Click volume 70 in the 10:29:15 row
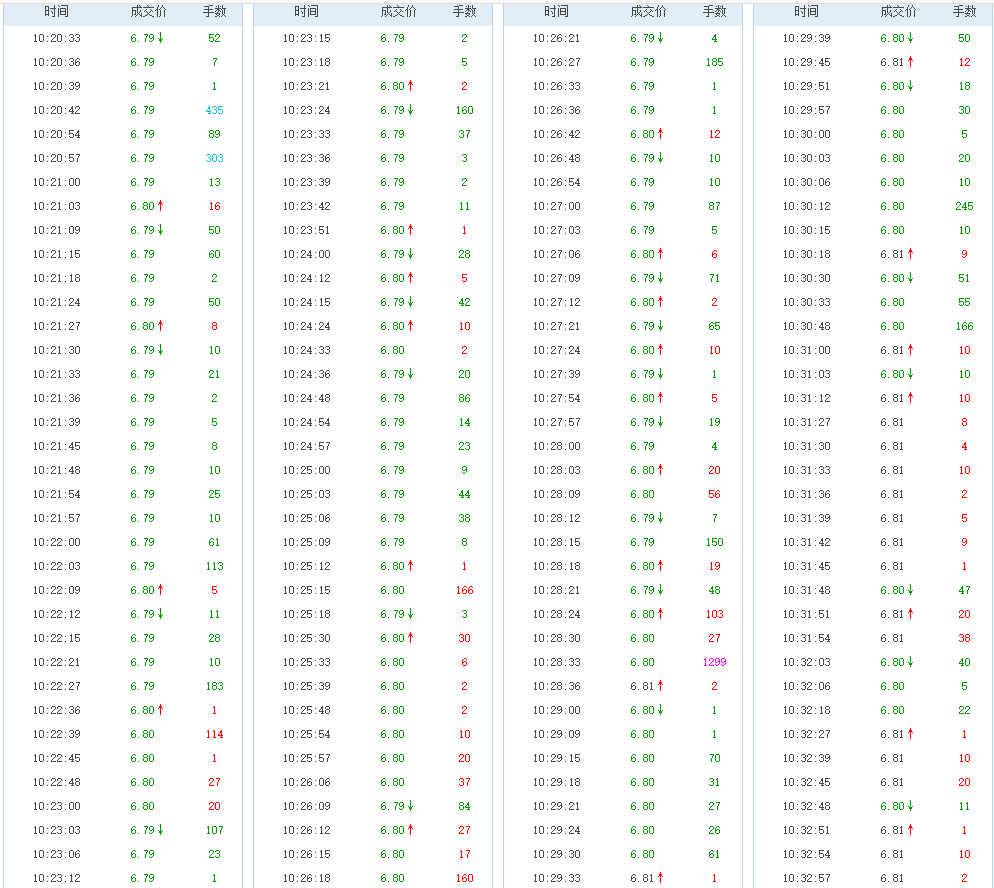 point(714,759)
